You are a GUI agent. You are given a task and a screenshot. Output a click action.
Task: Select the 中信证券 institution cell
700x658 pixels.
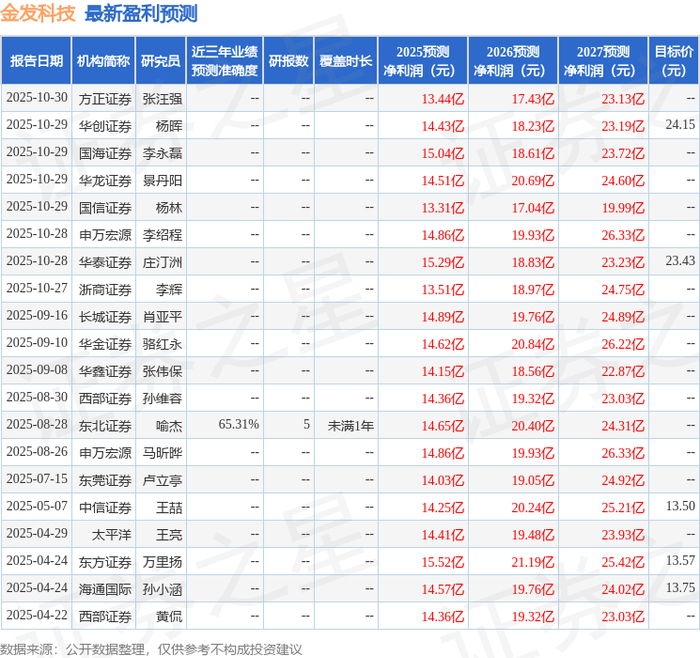105,507
